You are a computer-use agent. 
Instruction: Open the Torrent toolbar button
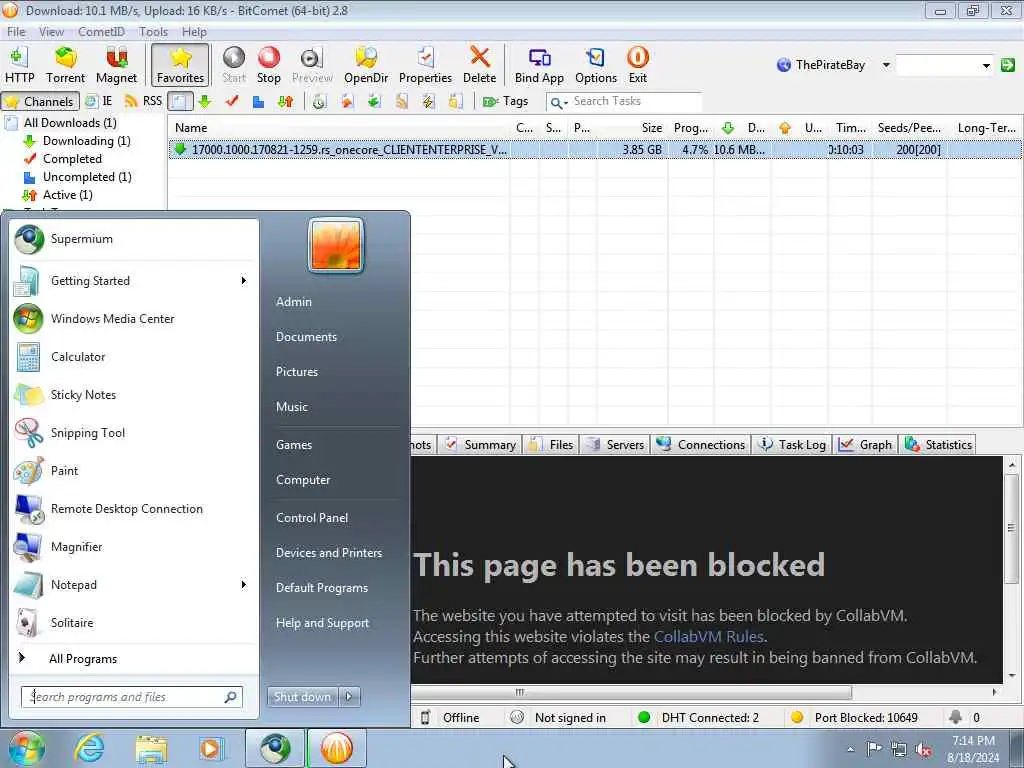65,65
